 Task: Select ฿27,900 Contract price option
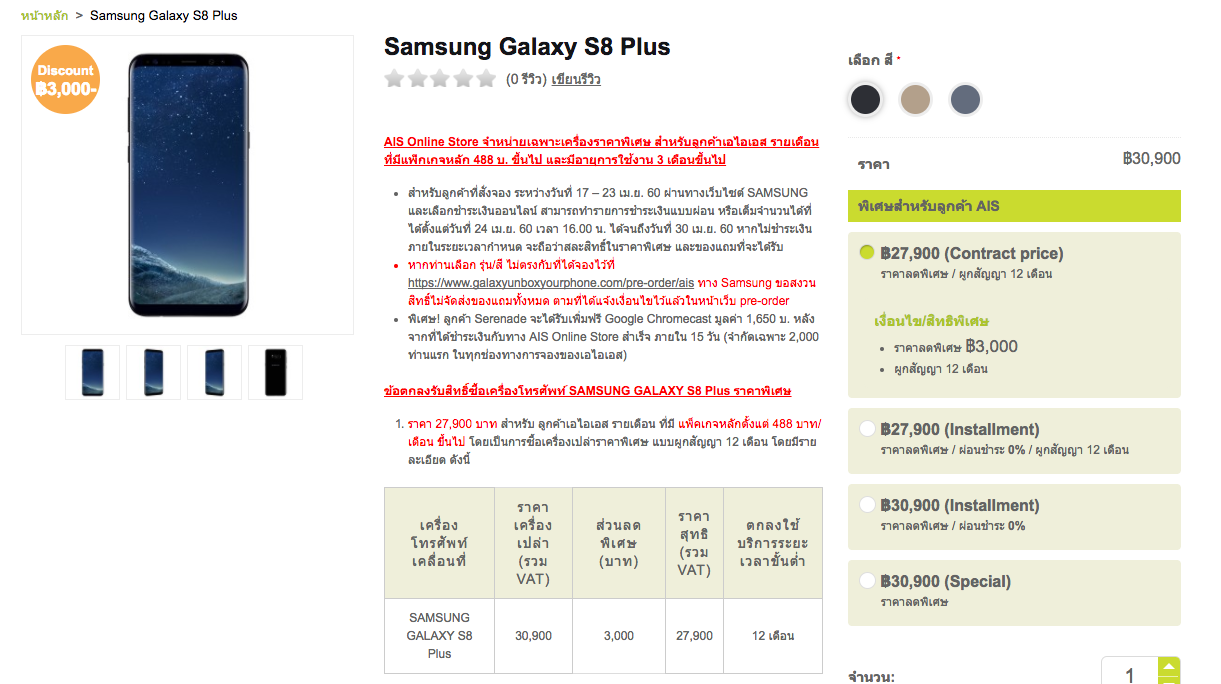click(x=868, y=253)
